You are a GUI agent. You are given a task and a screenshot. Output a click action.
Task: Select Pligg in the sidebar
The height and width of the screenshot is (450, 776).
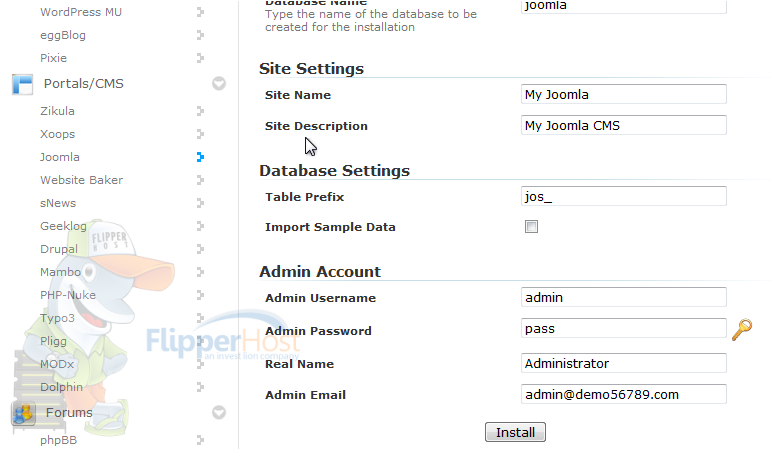pos(53,341)
